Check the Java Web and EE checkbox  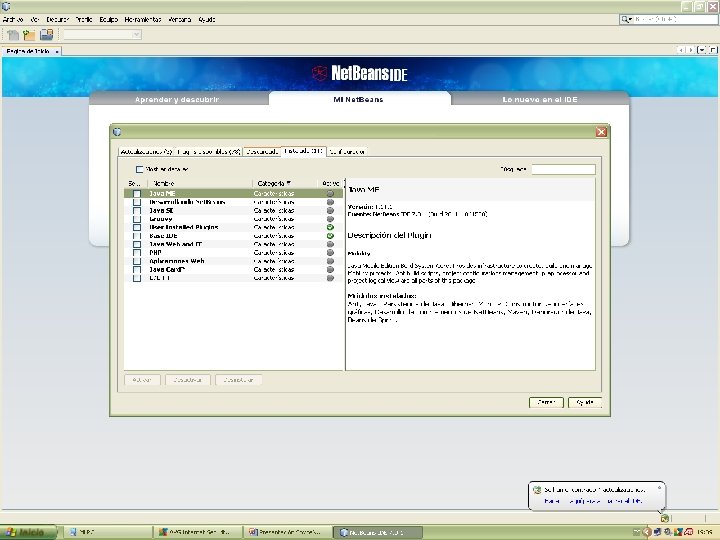click(136, 244)
